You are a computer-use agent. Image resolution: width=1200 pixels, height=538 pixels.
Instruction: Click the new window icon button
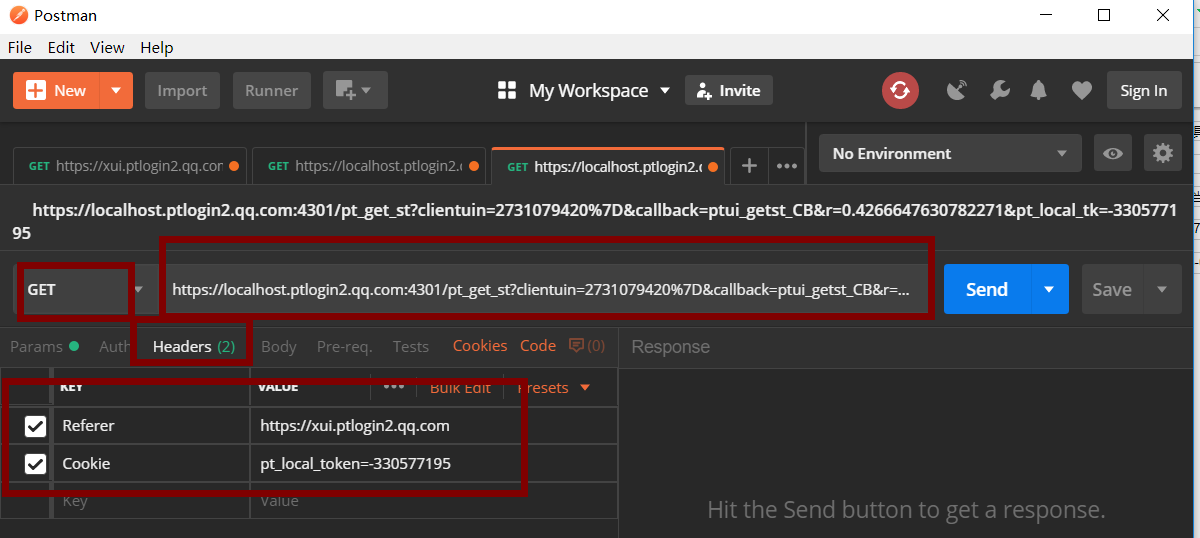click(354, 90)
